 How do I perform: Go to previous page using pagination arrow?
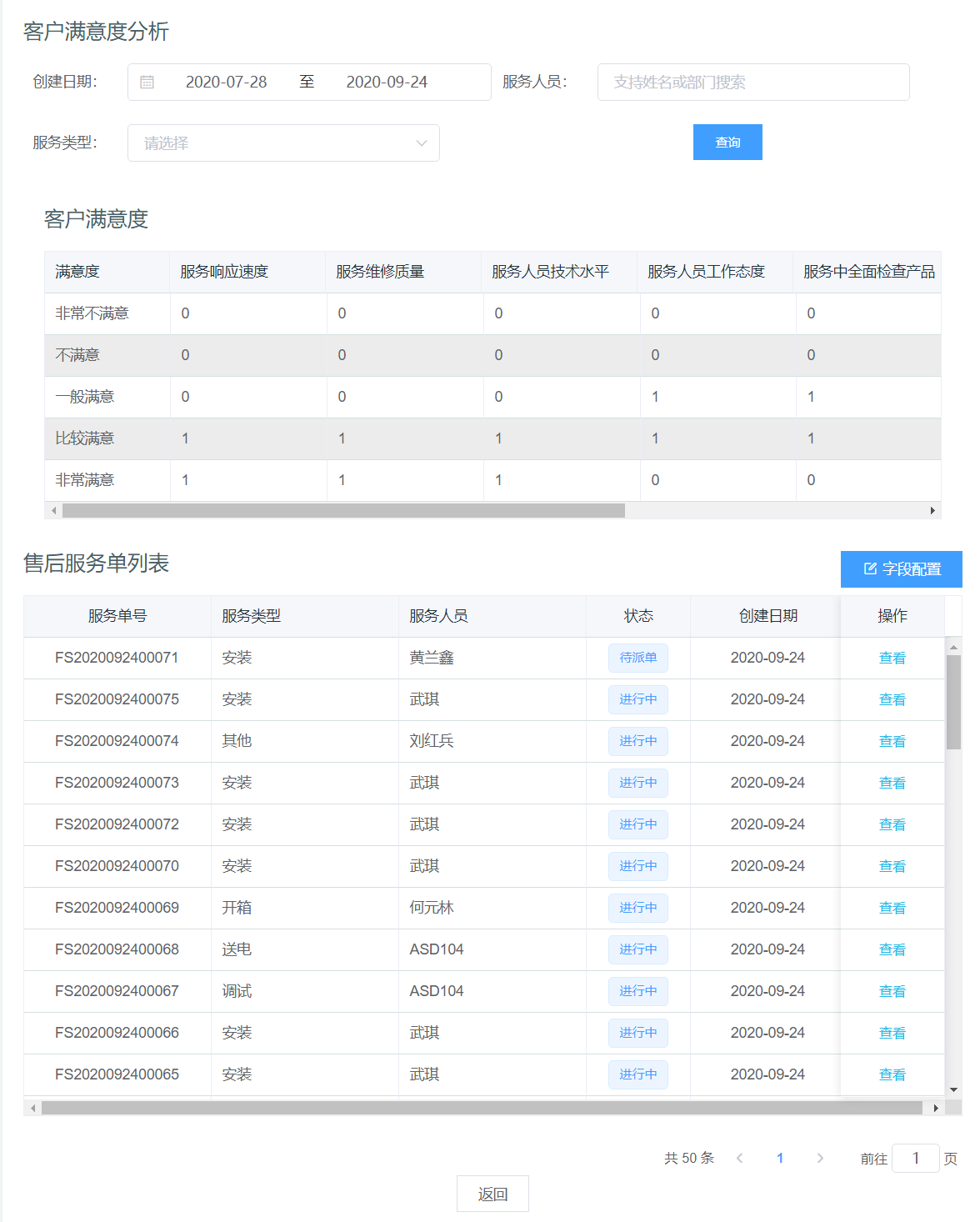tap(739, 1158)
